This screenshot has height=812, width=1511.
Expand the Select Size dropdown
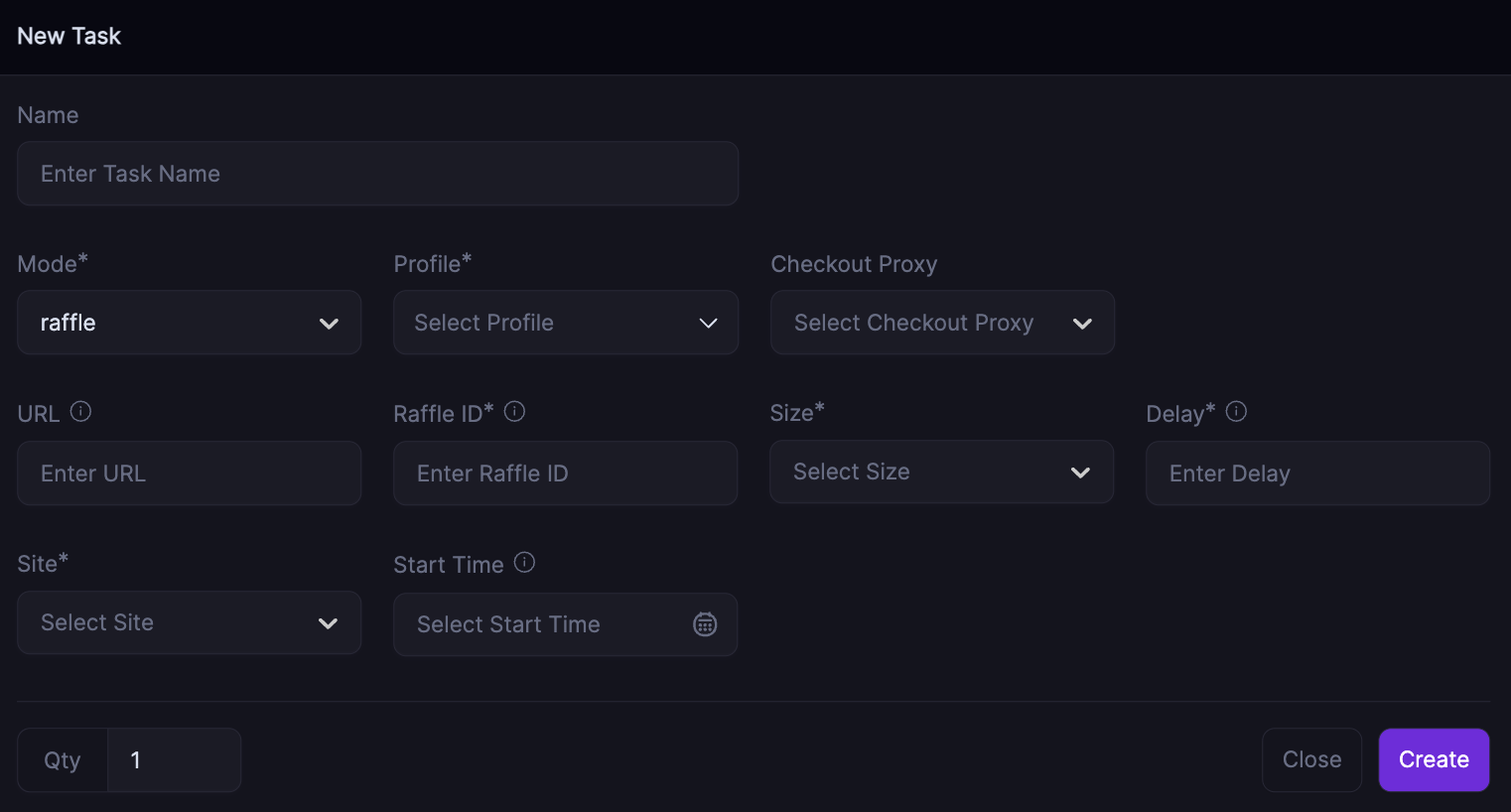click(x=941, y=473)
